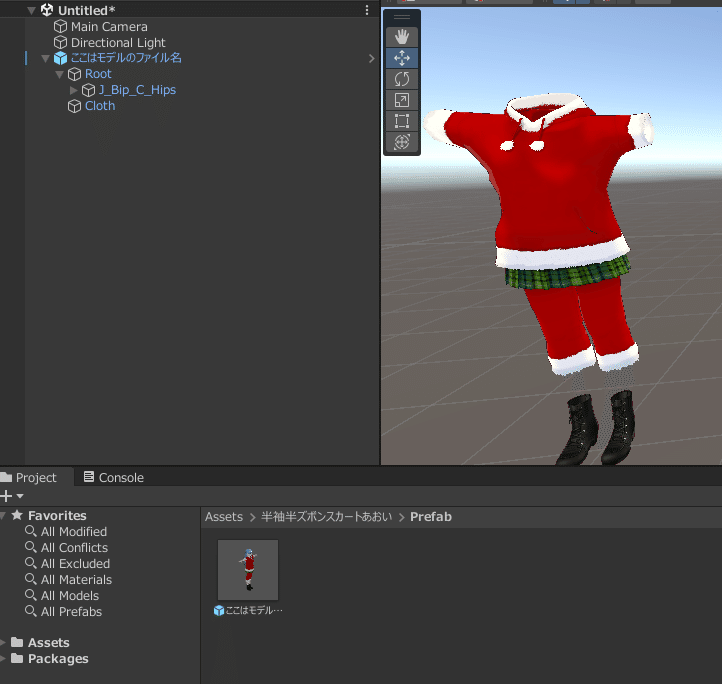722x684 pixels.
Task: Collapse the Root node
Action: pos(59,74)
